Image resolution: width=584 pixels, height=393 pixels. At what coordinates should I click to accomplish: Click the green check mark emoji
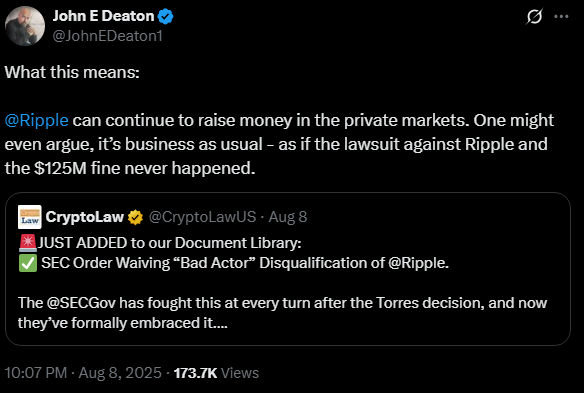pos(28,263)
